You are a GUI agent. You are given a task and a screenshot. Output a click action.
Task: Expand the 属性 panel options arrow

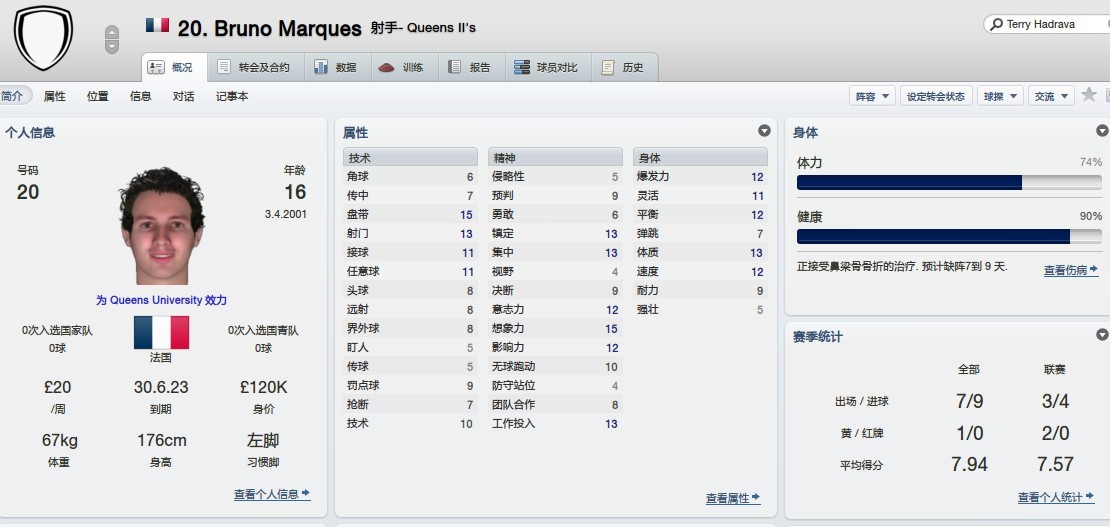(x=764, y=131)
